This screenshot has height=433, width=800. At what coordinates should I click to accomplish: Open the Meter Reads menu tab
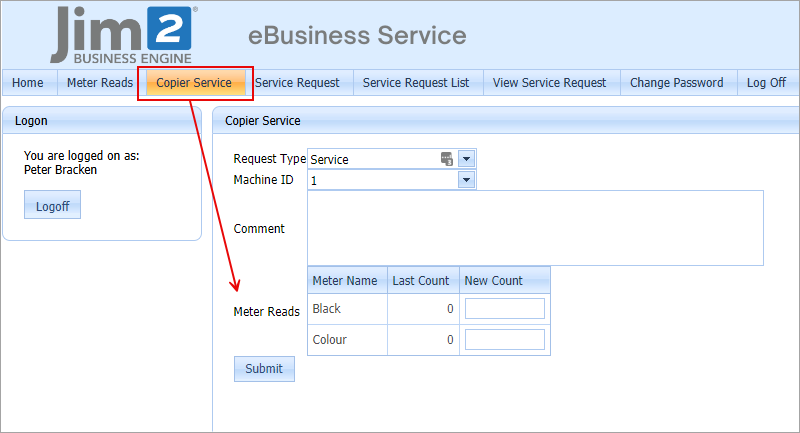point(100,83)
